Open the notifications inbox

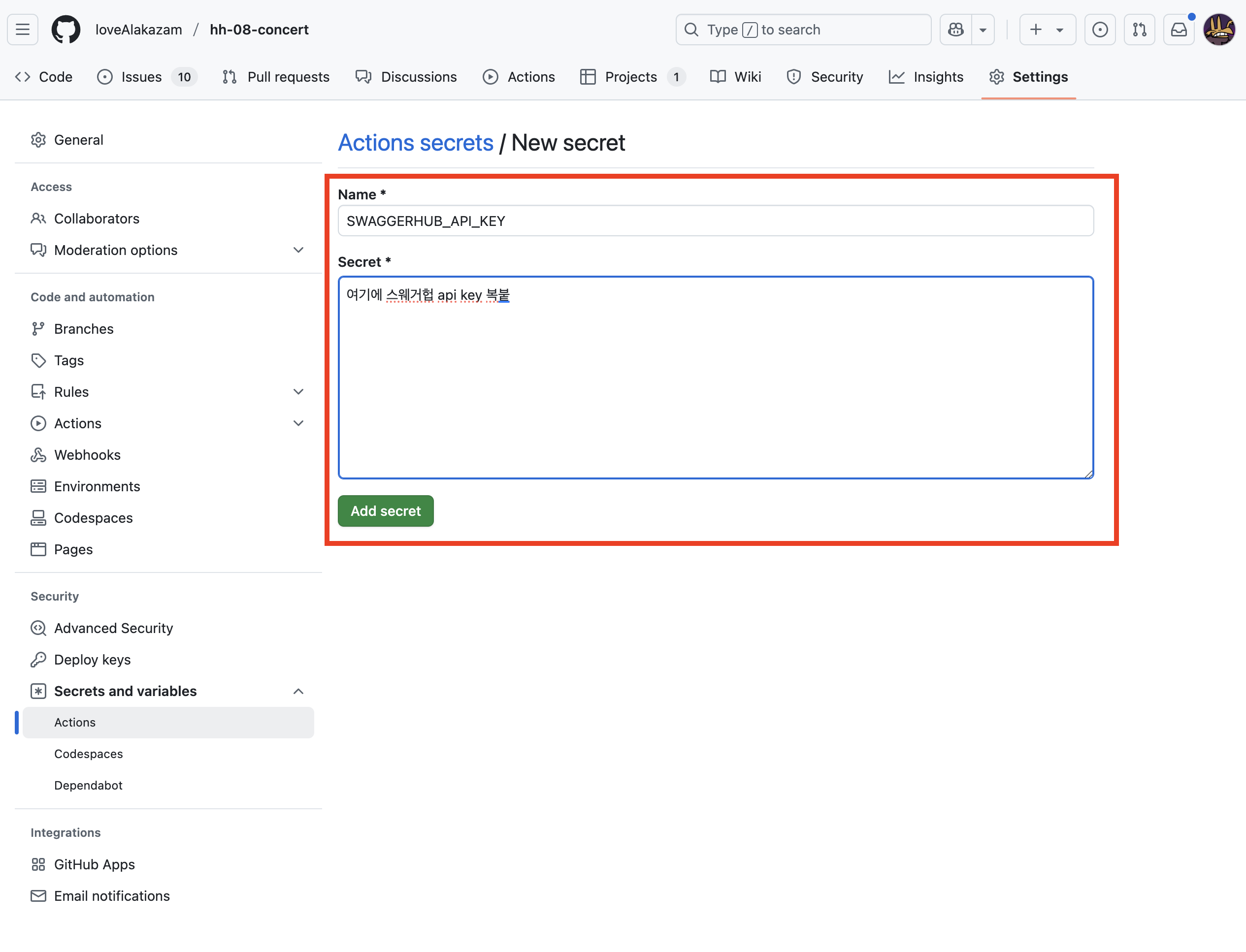pos(1179,30)
